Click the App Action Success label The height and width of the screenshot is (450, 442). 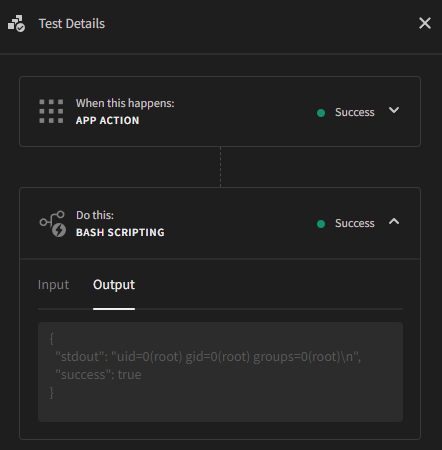click(355, 112)
